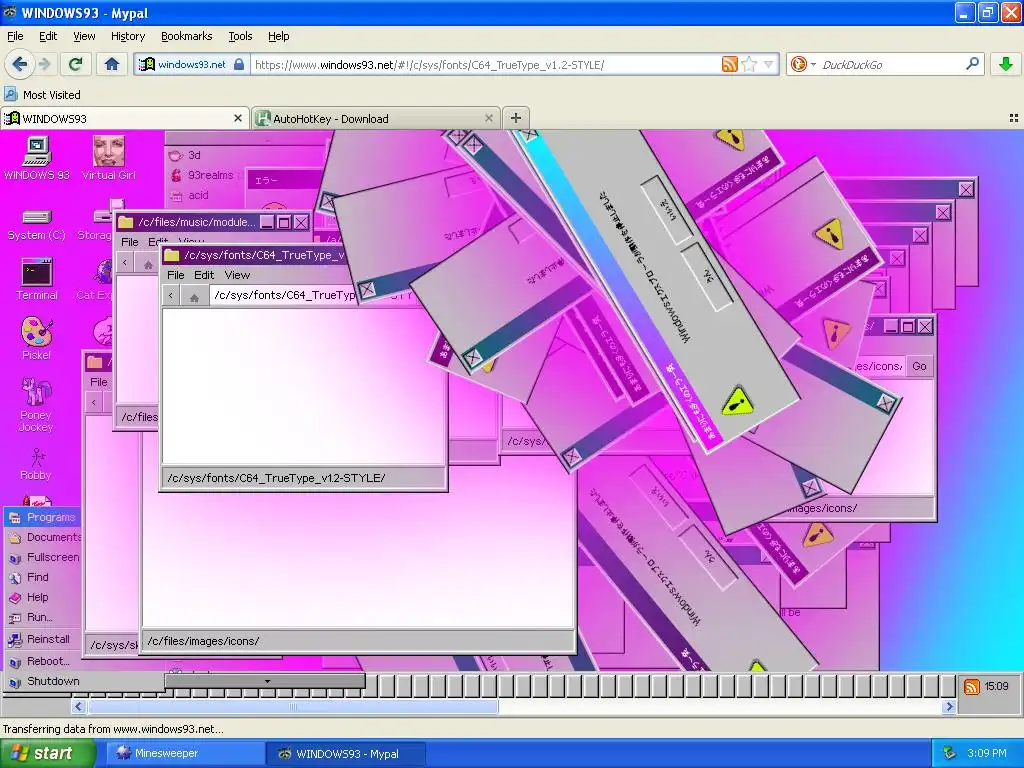Open the Robby stick figure icon
Viewport: 1024px width, 768px height.
(37, 464)
